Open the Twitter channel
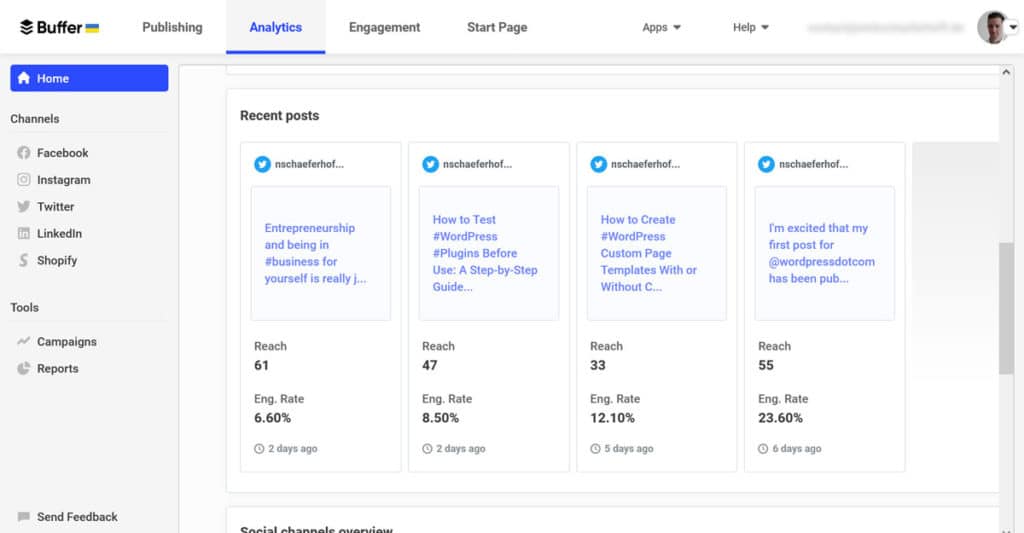 coord(56,206)
